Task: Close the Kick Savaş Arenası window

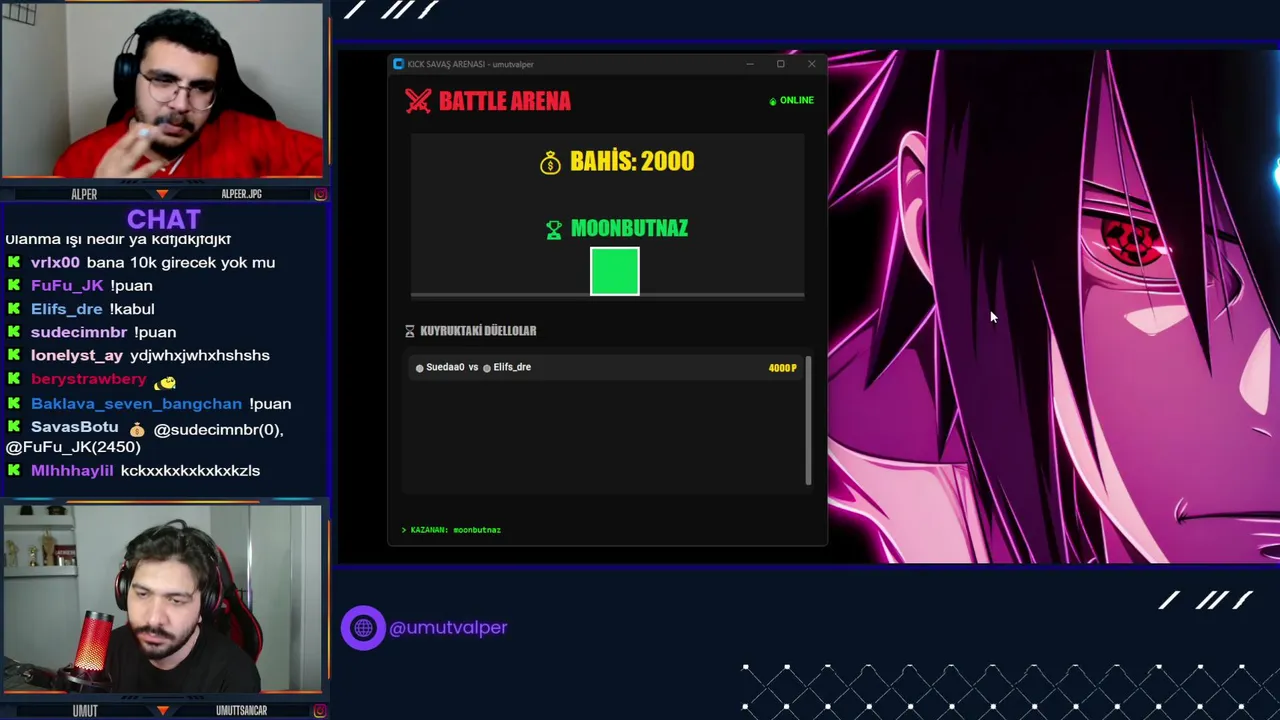Action: click(812, 64)
